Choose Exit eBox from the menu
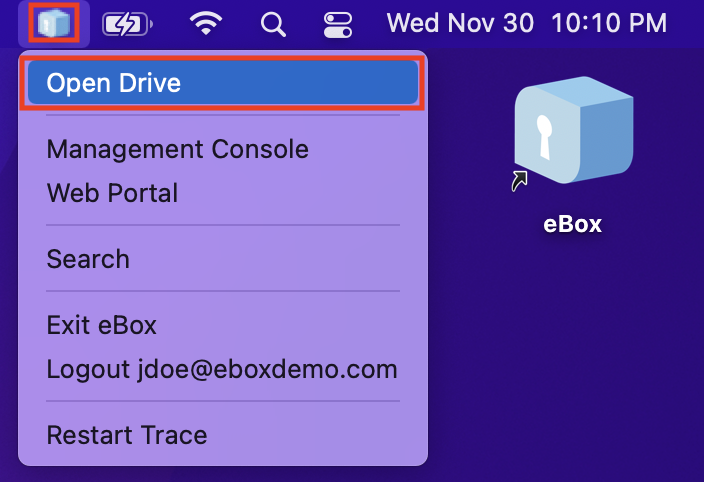 [x=101, y=325]
